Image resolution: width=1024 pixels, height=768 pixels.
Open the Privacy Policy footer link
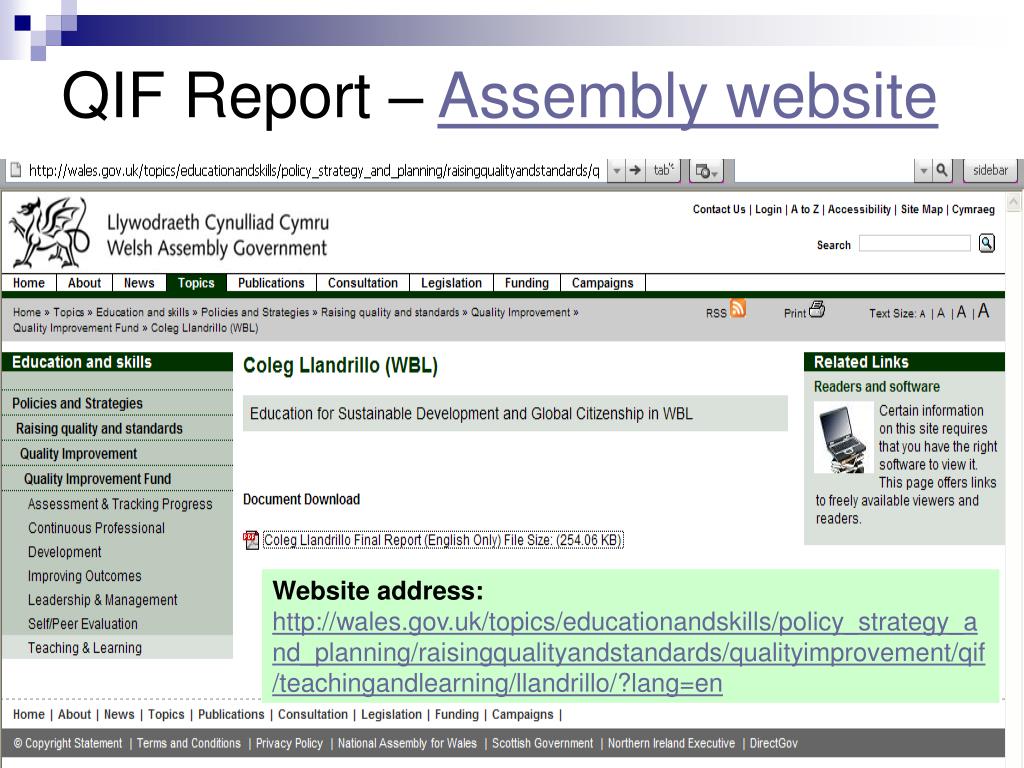coord(289,743)
